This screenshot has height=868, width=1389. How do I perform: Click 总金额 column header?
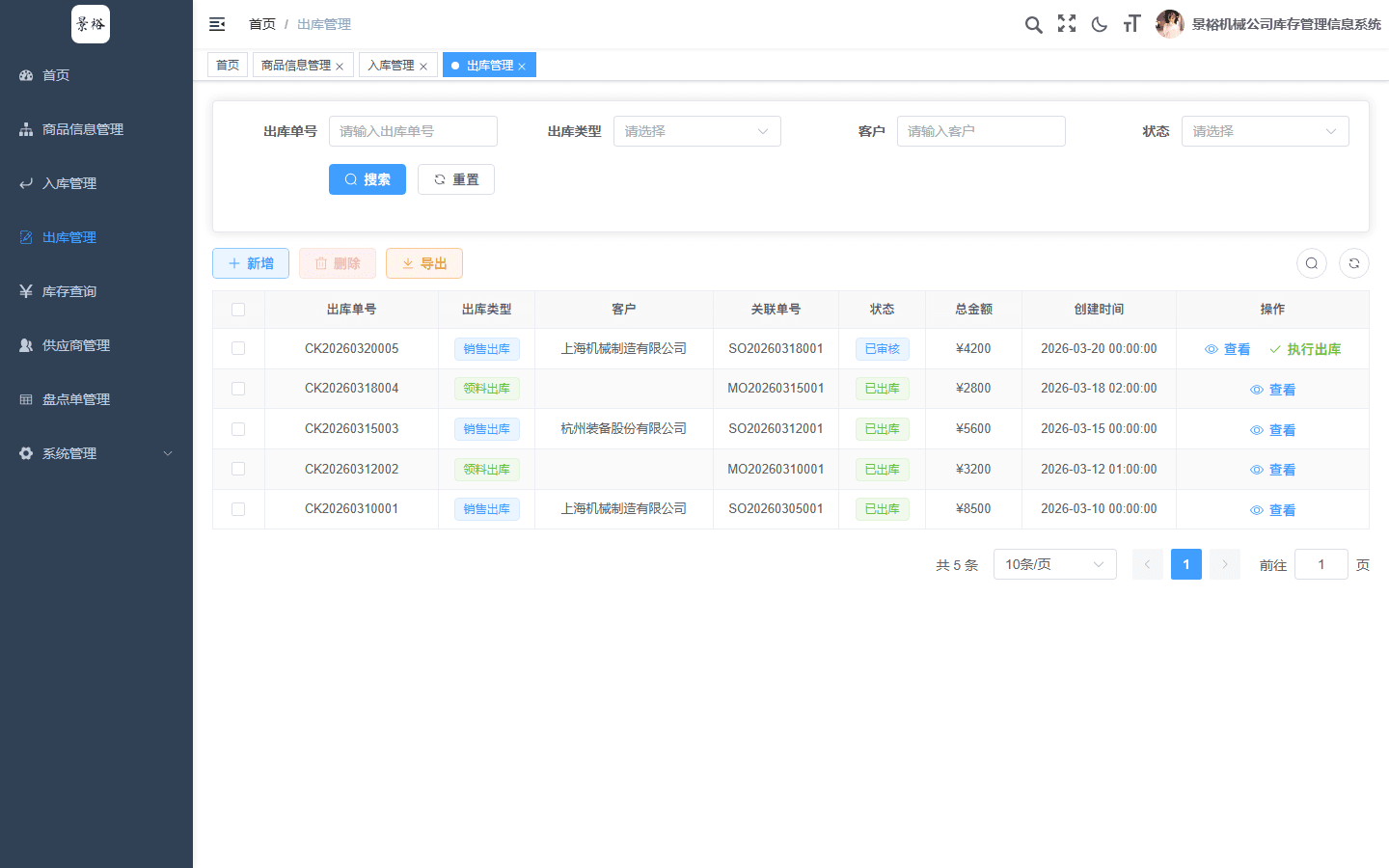coord(974,310)
